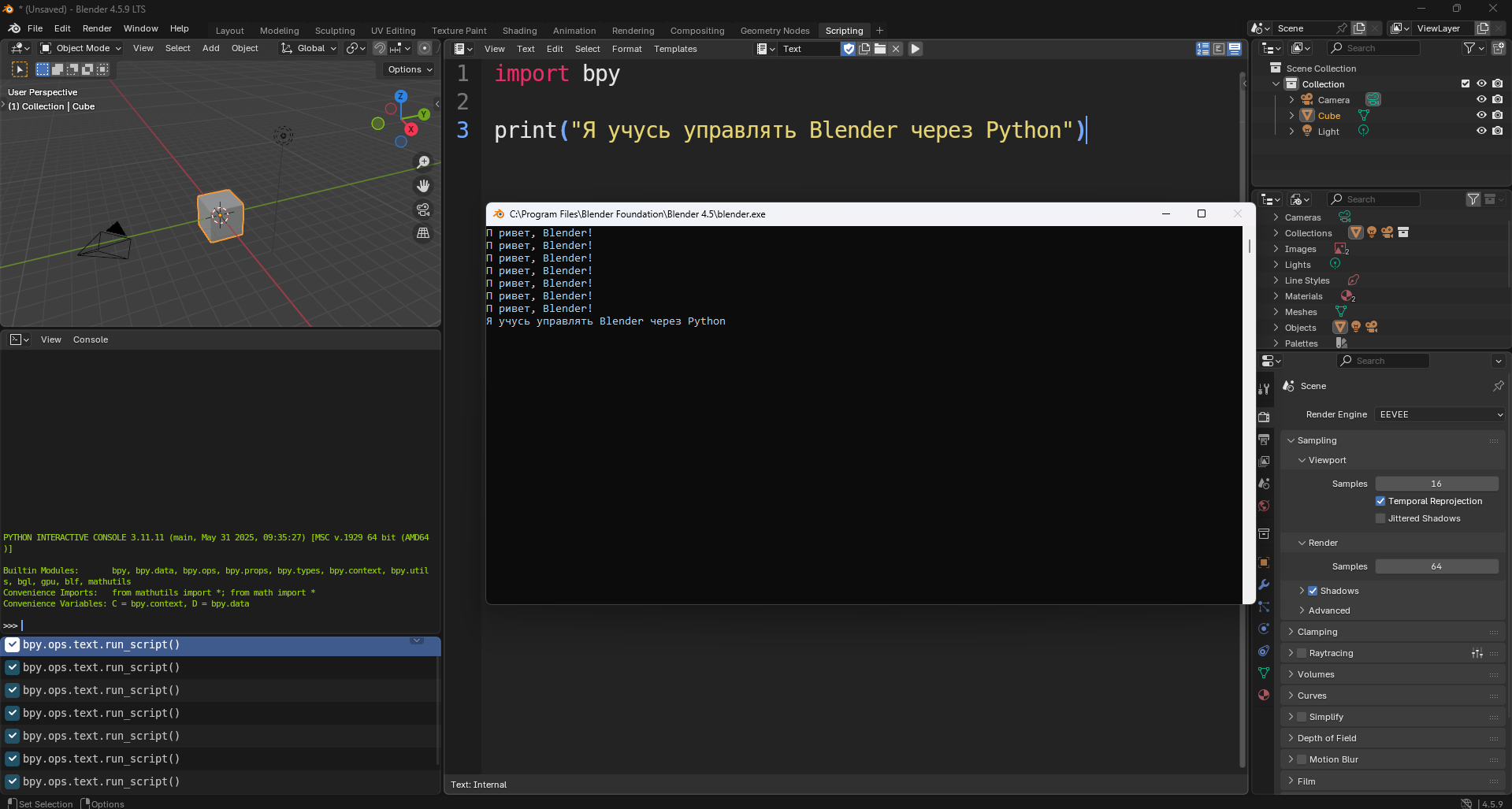Open the Object properties tab (orange square)
1512x809 pixels.
pyautogui.click(x=1264, y=562)
